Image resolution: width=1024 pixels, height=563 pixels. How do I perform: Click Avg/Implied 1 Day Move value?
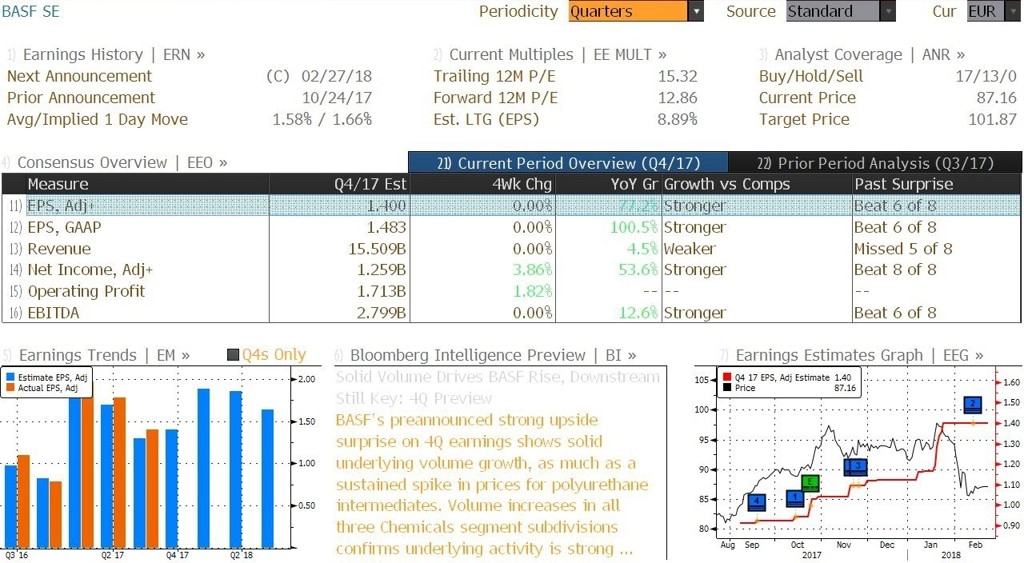point(322,119)
